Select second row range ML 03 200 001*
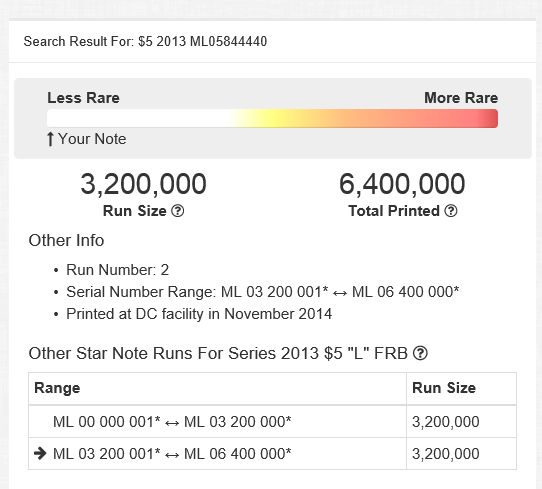The width and height of the screenshot is (542, 489). [x=107, y=453]
